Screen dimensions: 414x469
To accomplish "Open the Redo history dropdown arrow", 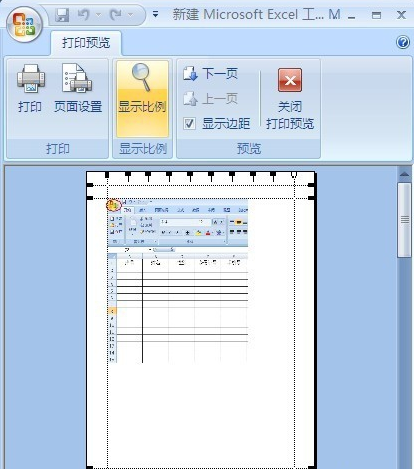I will point(130,15).
